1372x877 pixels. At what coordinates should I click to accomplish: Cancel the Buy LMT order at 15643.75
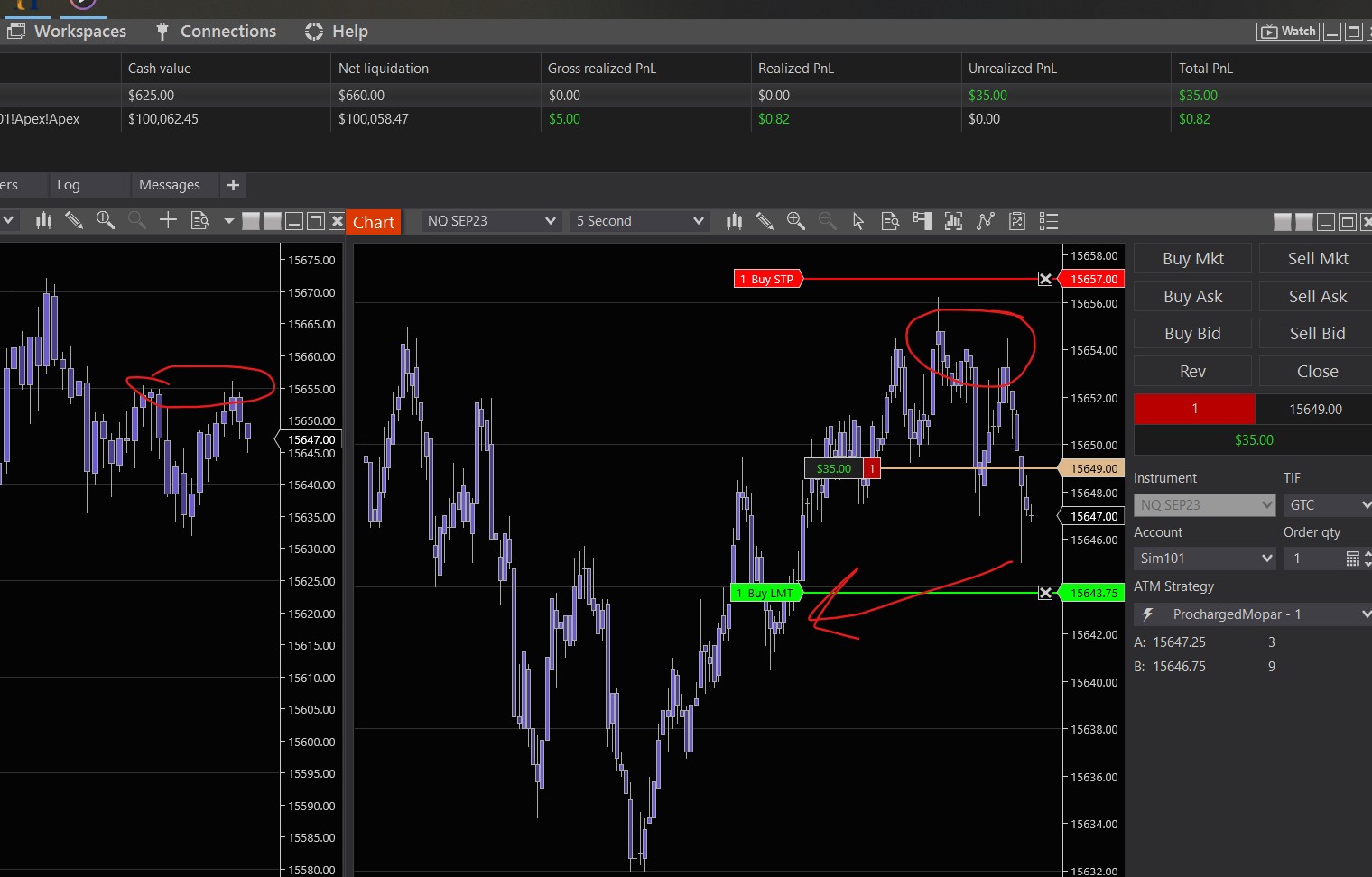click(x=1045, y=593)
